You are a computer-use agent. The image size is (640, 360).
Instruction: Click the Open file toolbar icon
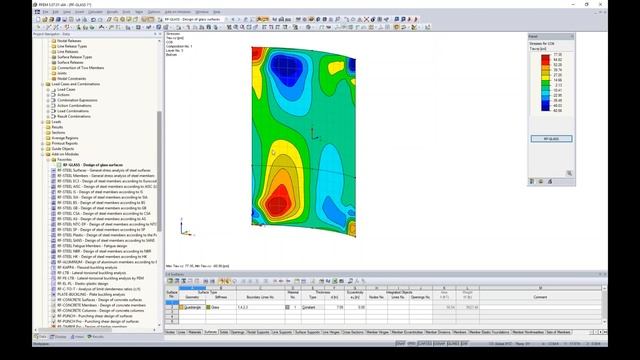(x=45, y=19)
